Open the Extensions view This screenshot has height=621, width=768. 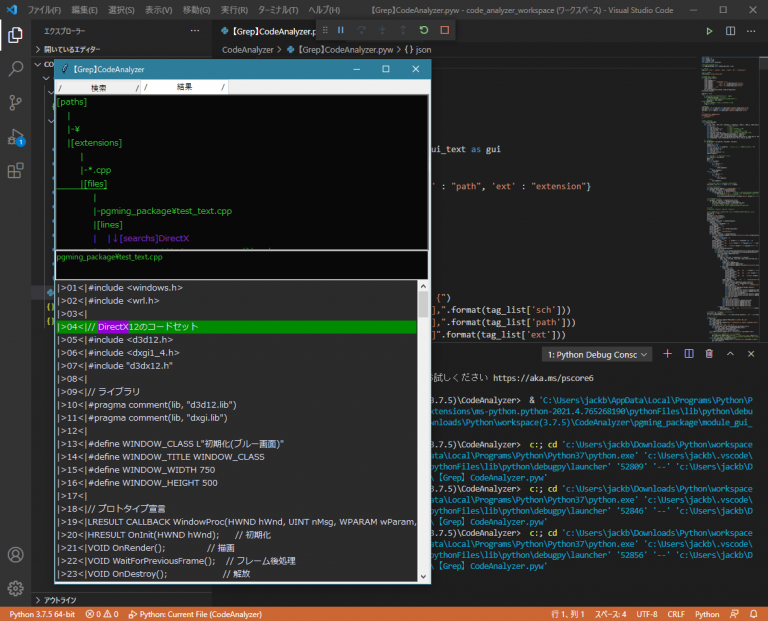click(x=16, y=171)
